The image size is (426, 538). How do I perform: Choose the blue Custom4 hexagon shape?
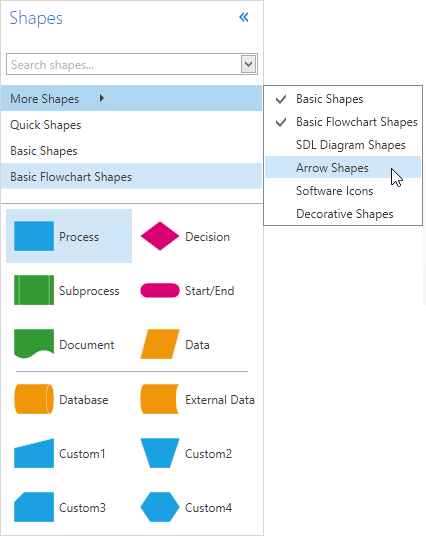pos(160,507)
